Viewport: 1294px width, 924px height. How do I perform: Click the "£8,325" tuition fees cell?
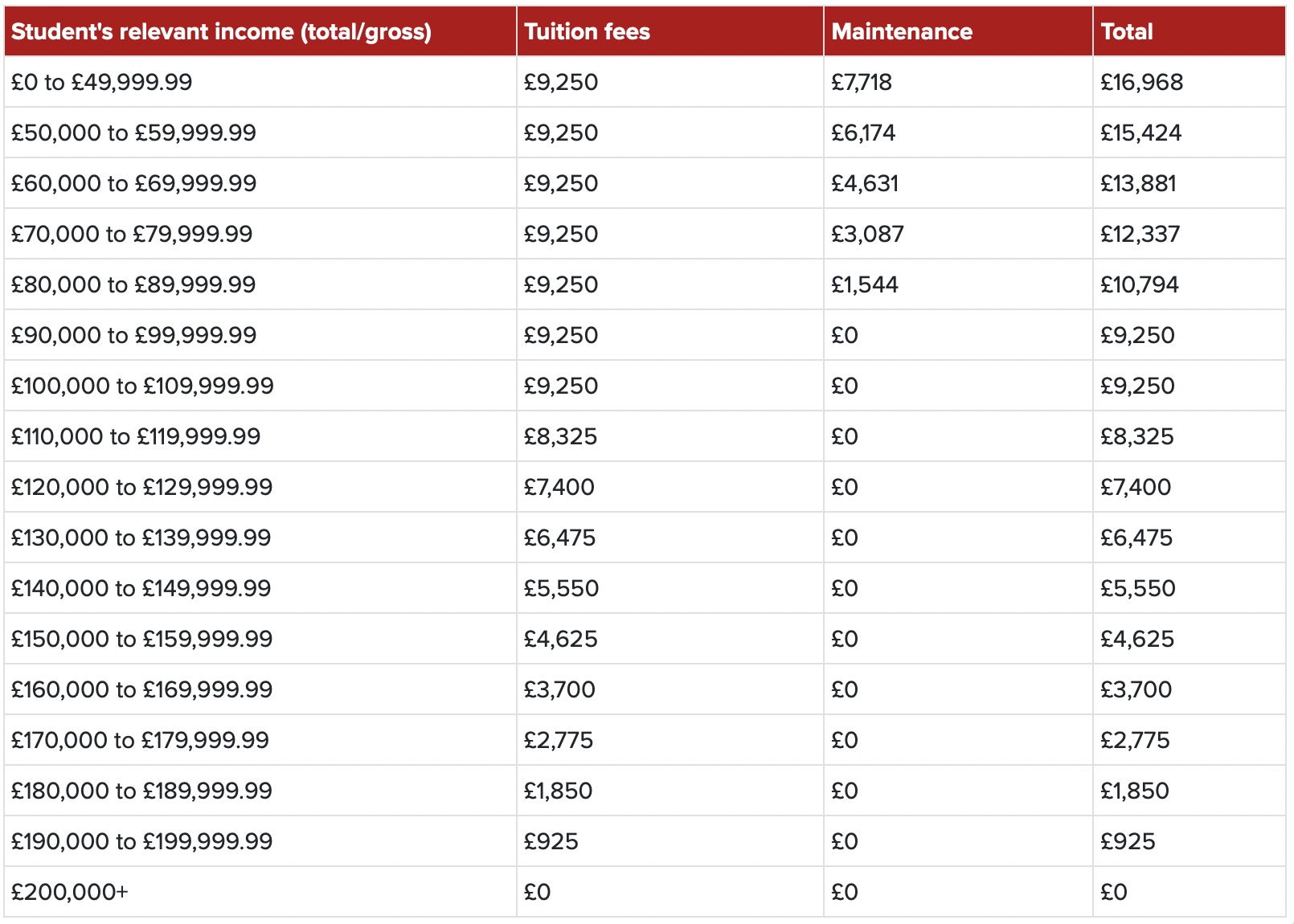pos(670,436)
